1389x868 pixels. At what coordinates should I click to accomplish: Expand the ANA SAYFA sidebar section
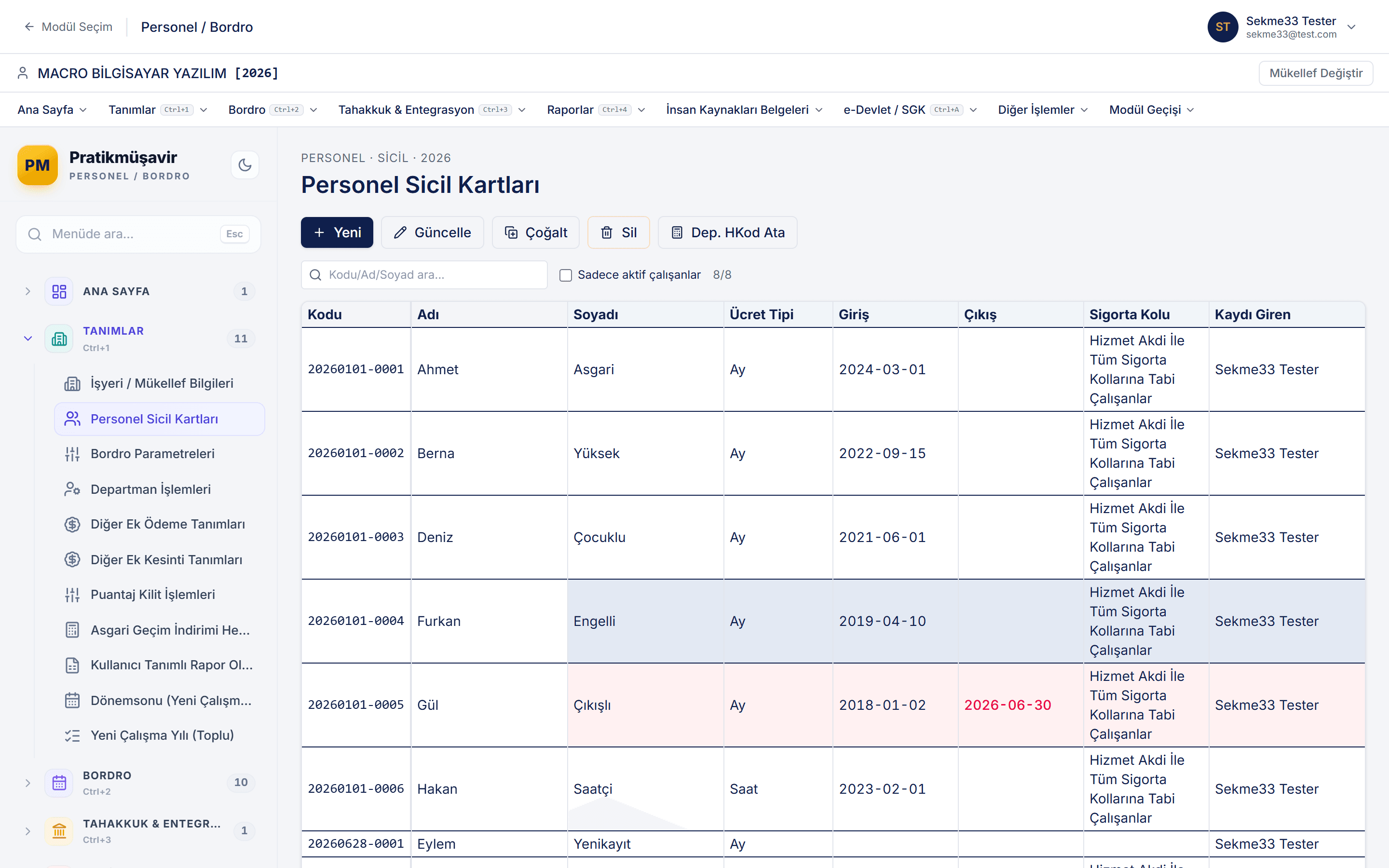(x=27, y=292)
